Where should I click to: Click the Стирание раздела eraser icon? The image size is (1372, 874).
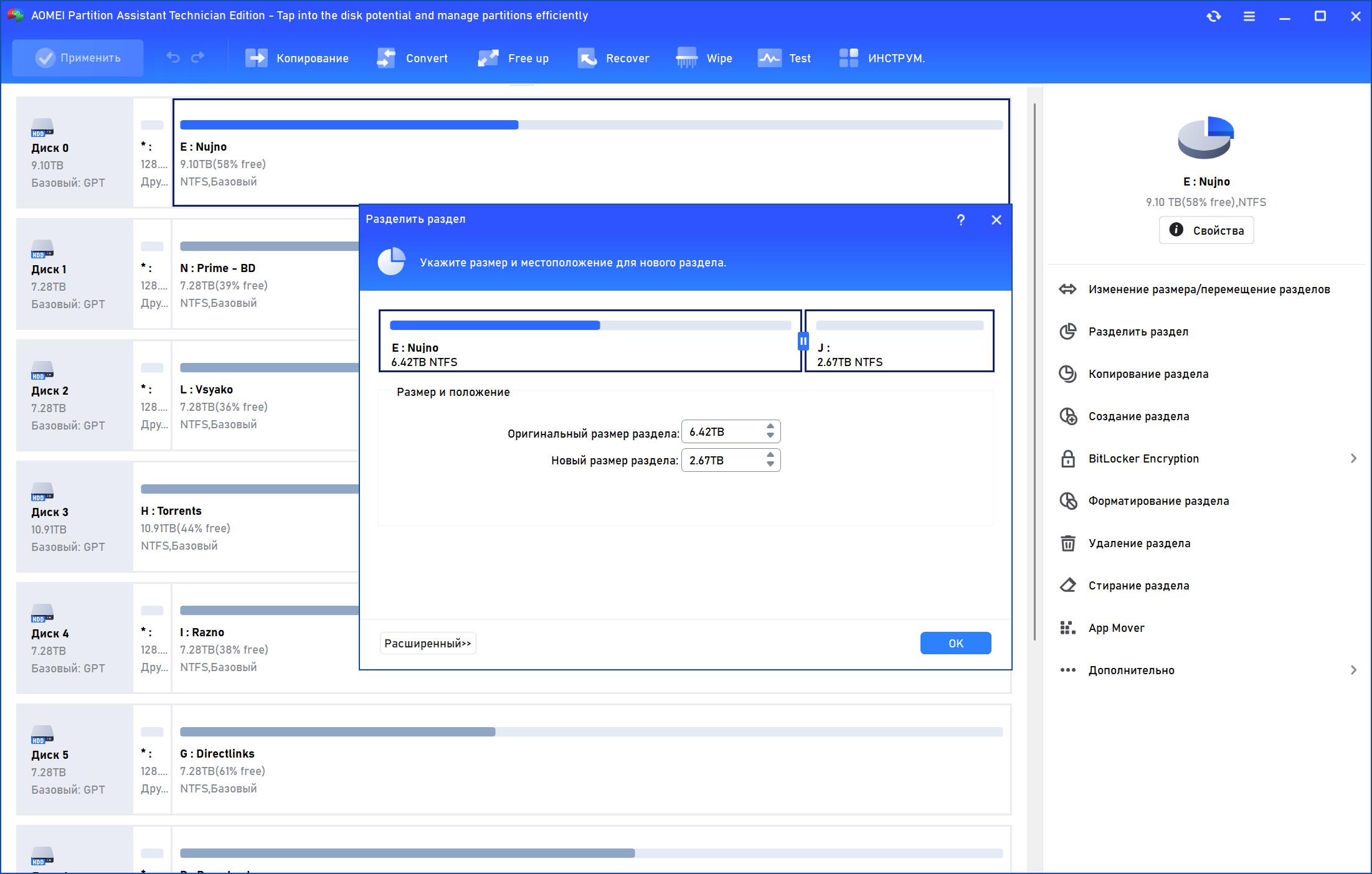click(x=1068, y=586)
